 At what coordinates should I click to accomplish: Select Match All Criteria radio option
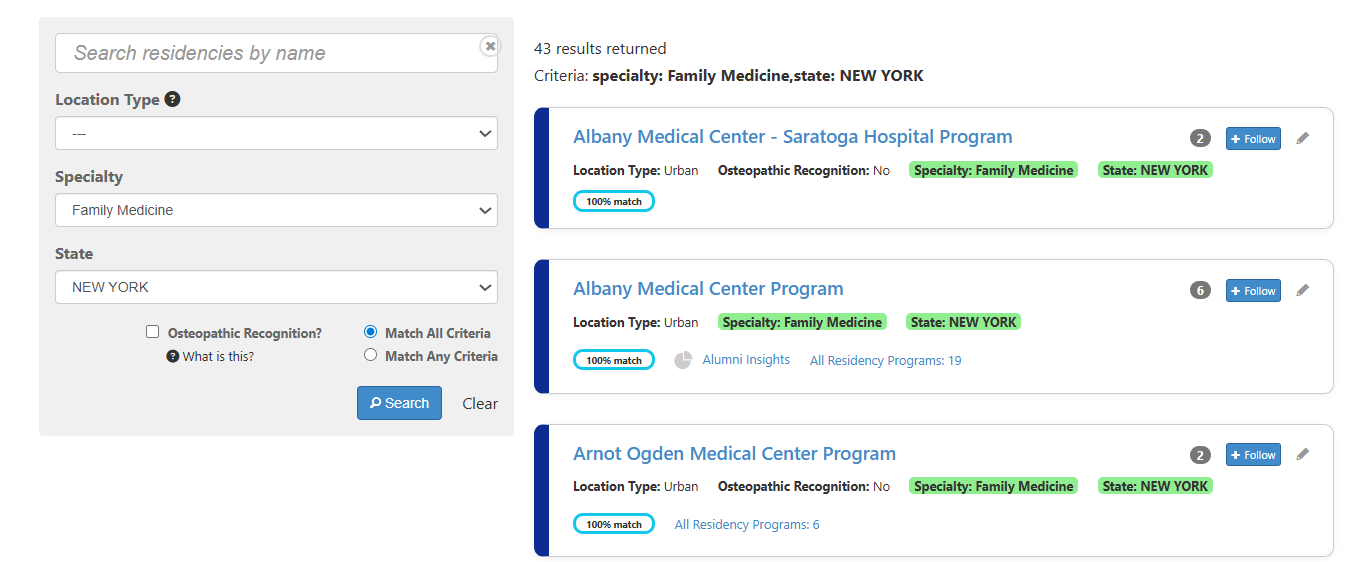tap(371, 332)
